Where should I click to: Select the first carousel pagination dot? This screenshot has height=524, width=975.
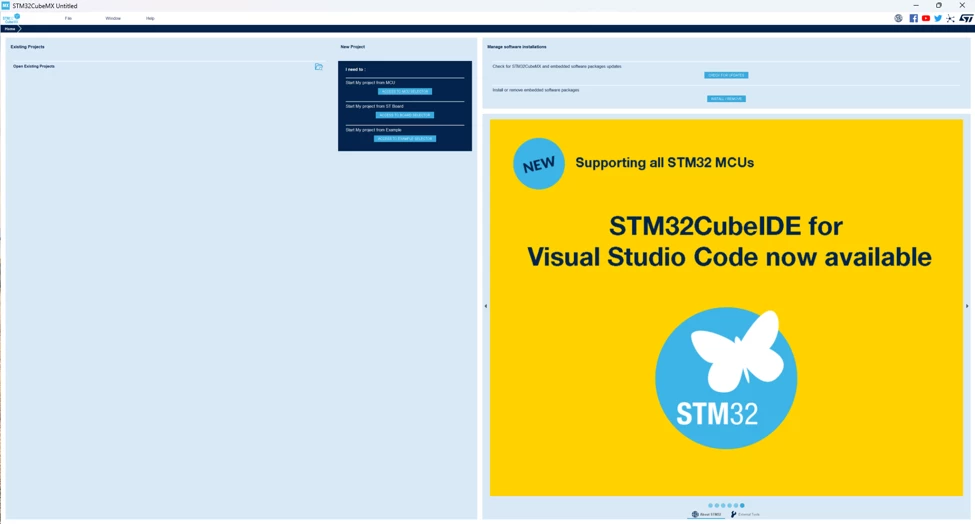coord(710,505)
